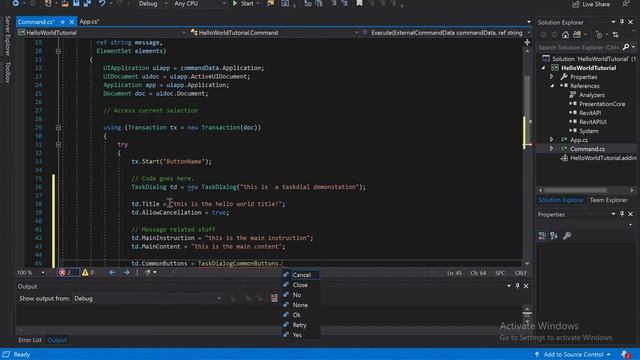Click the notifications icon in status bar
Image resolution: width=640 pixels, height=360 pixels.
pos(625,354)
